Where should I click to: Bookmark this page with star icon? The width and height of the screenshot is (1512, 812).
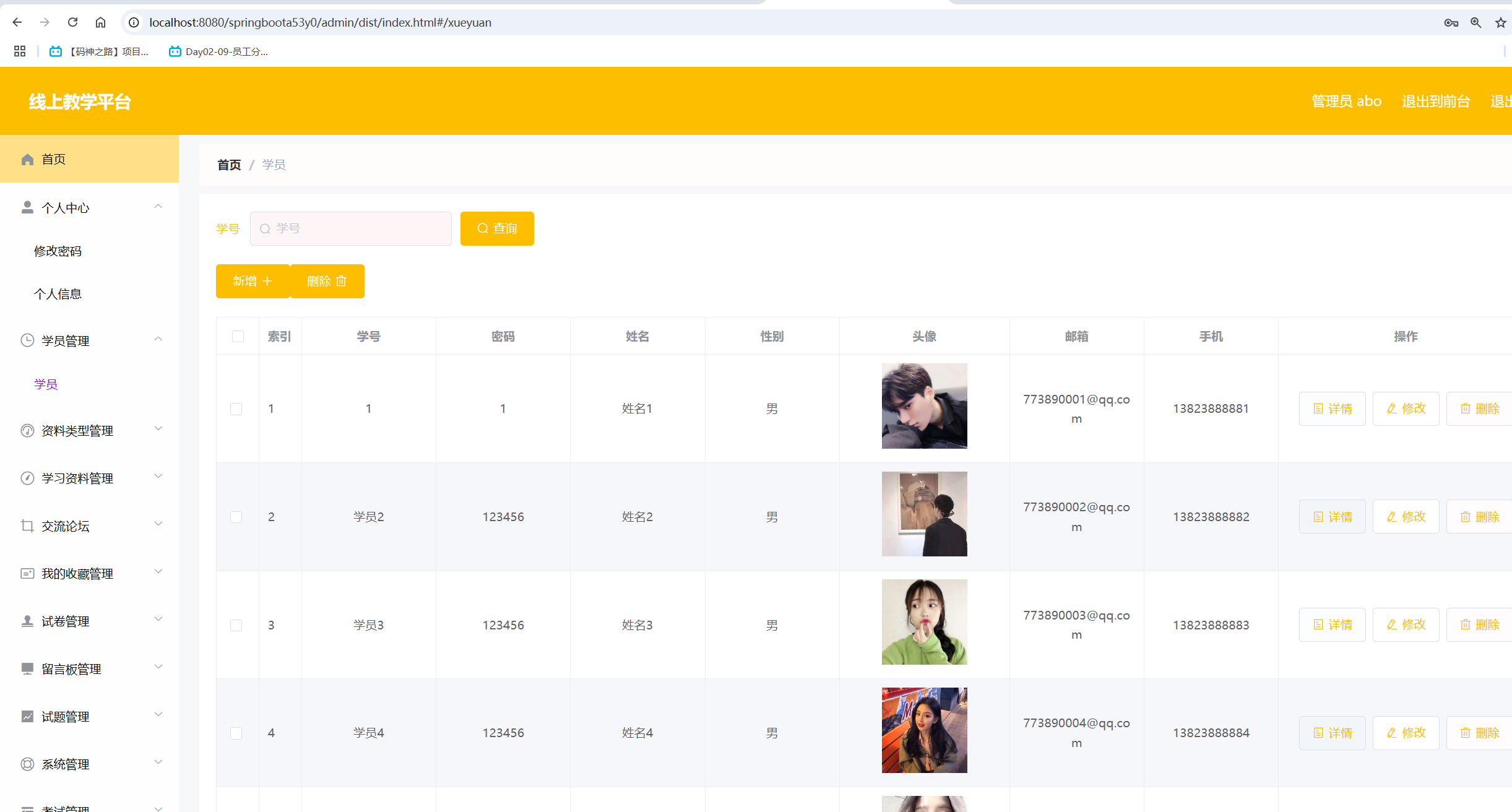point(1501,23)
